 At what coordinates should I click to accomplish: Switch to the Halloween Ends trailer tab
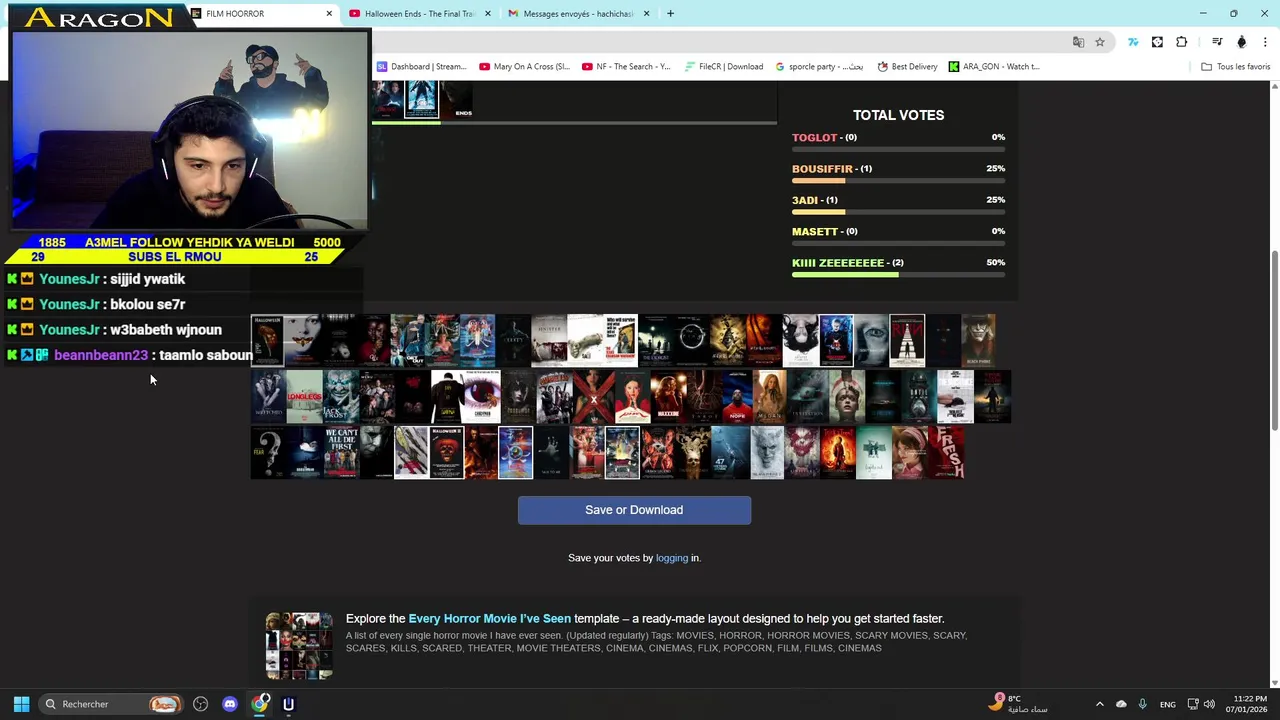click(420, 14)
